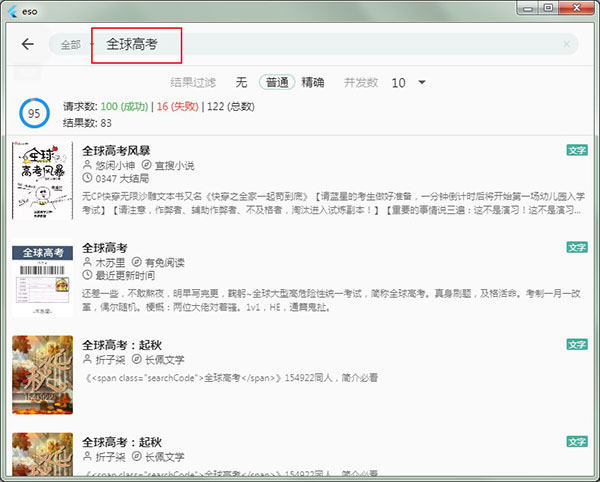
Task: Click the circular progress indicator showing 95
Action: tap(34, 113)
